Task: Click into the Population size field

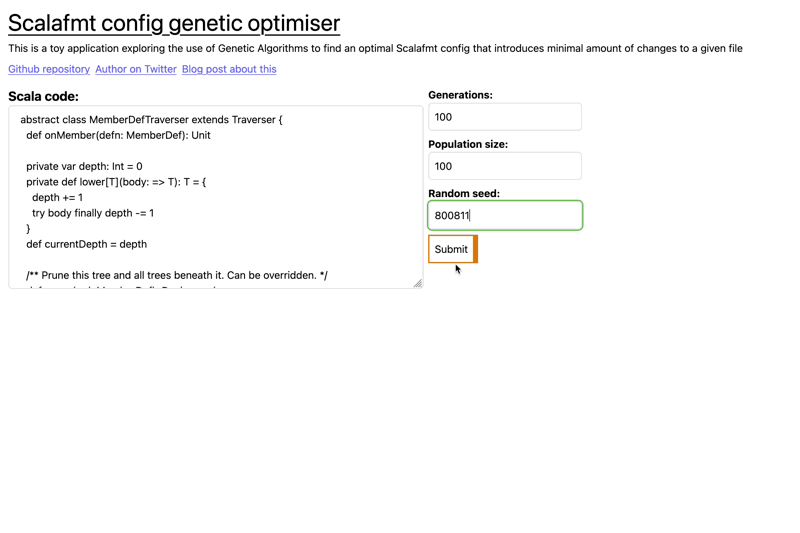Action: [x=504, y=166]
